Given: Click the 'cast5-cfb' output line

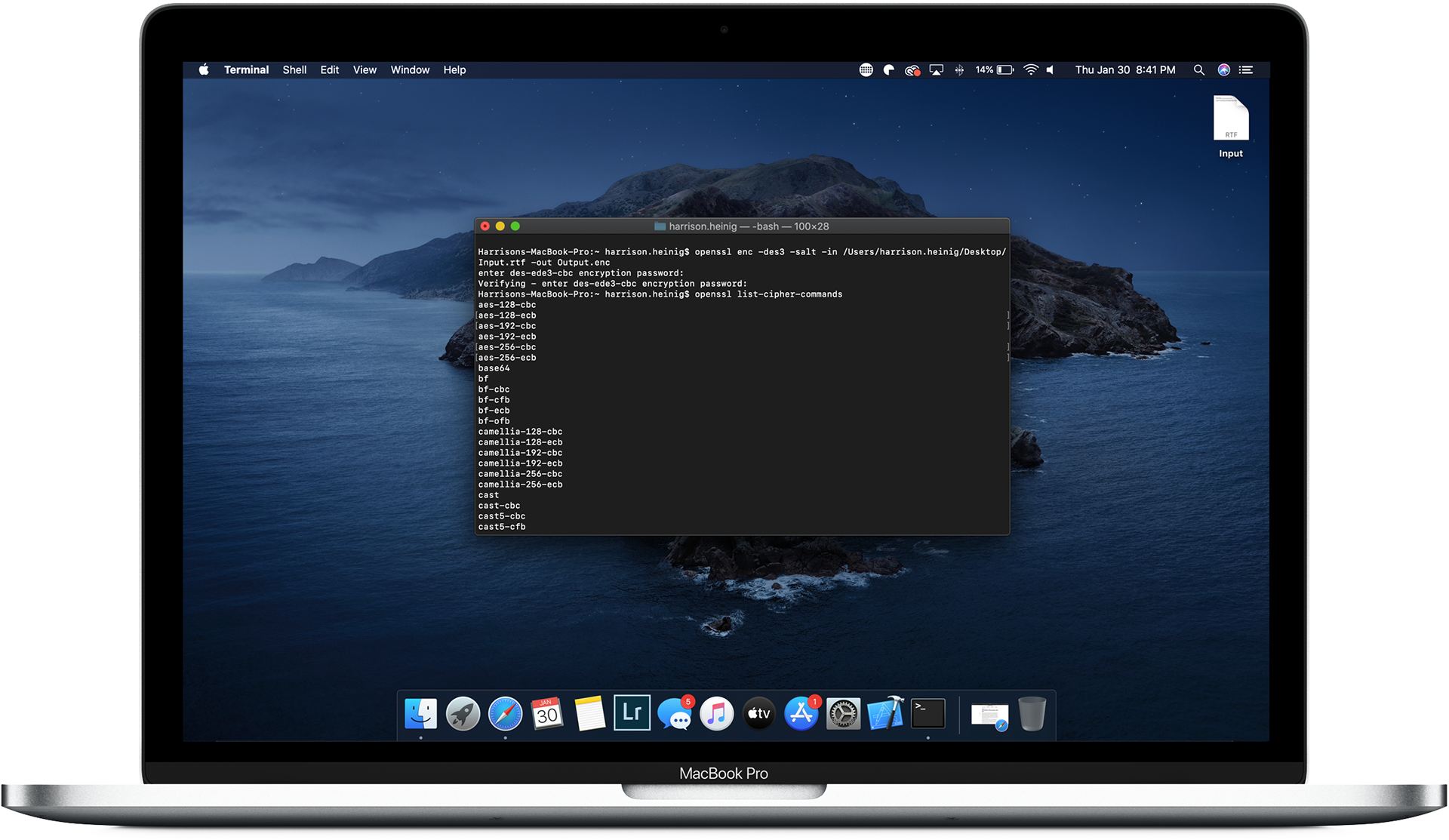Looking at the screenshot, I should [x=502, y=527].
